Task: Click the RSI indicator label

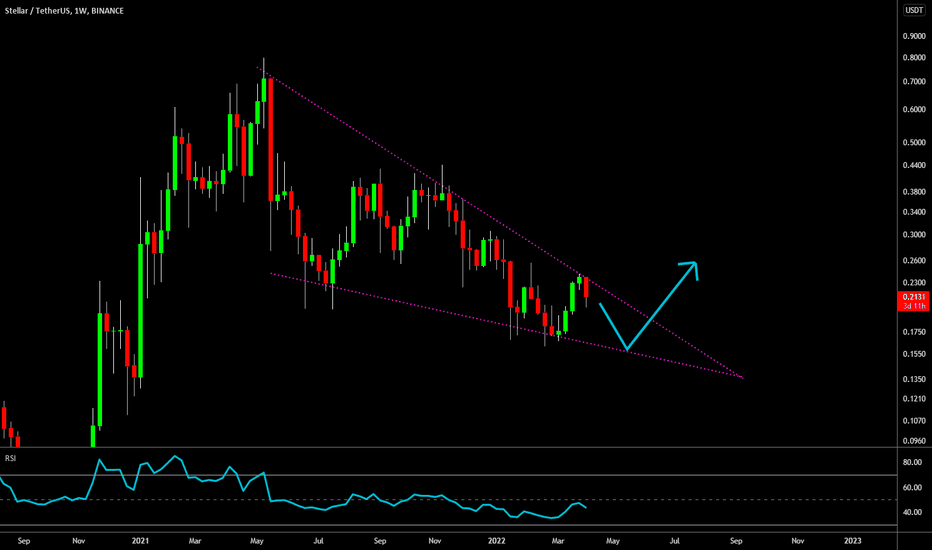Action: [x=10, y=458]
